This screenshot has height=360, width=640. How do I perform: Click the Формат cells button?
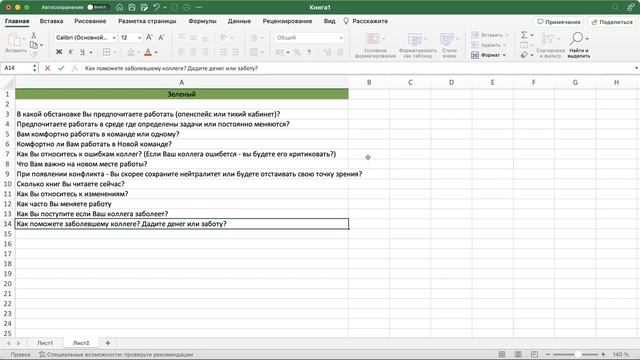click(489, 55)
